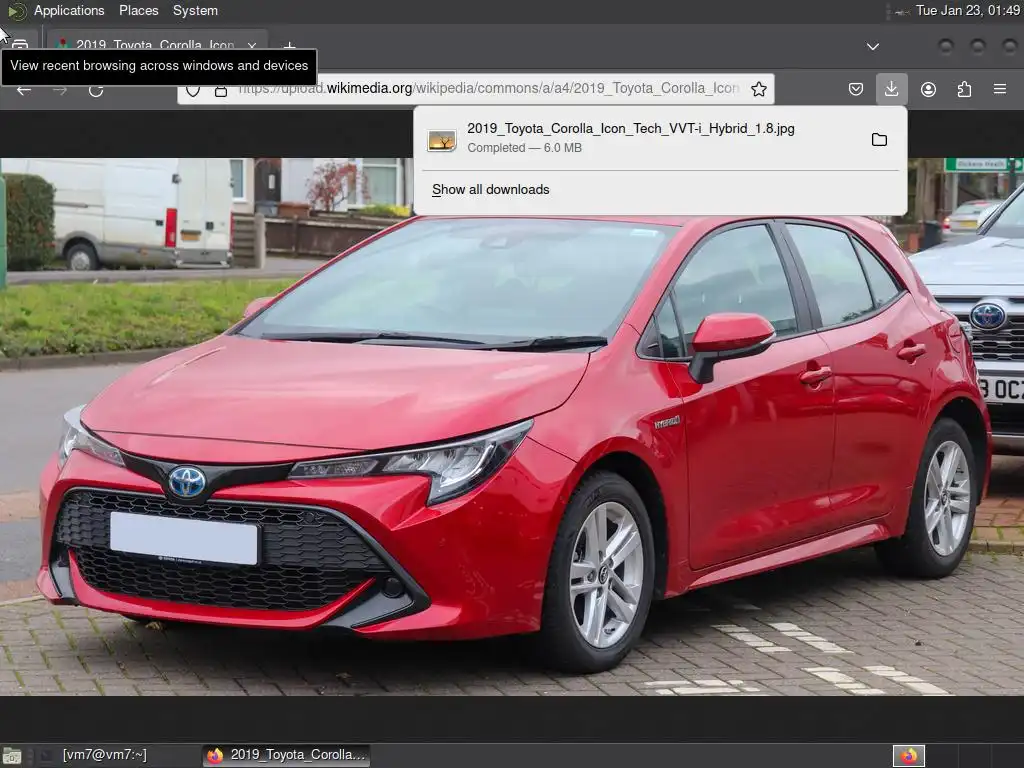This screenshot has width=1024, height=768.
Task: Open Extensions puzzle icon
Action: coord(964,89)
